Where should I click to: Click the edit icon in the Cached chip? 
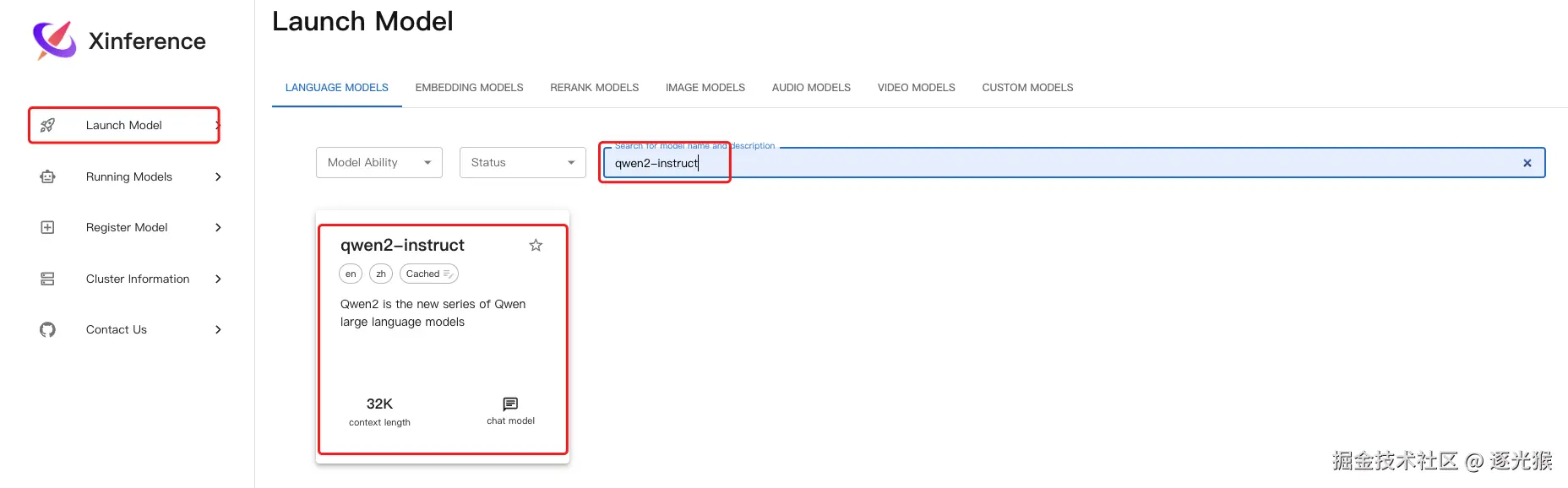pos(449,274)
